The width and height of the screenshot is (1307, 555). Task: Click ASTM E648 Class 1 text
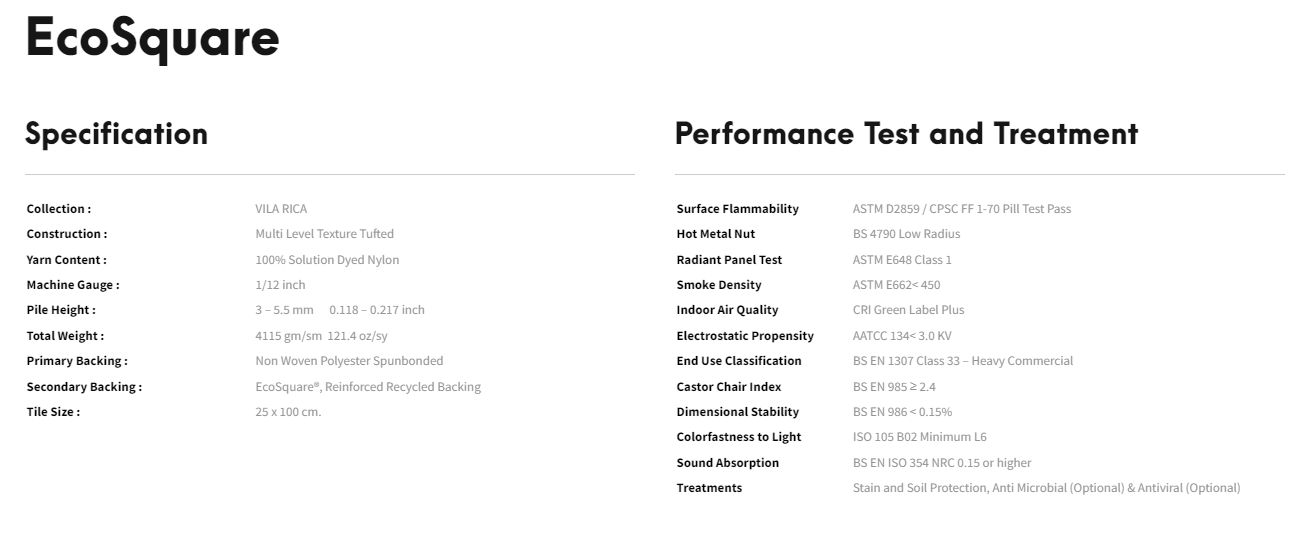[902, 260]
